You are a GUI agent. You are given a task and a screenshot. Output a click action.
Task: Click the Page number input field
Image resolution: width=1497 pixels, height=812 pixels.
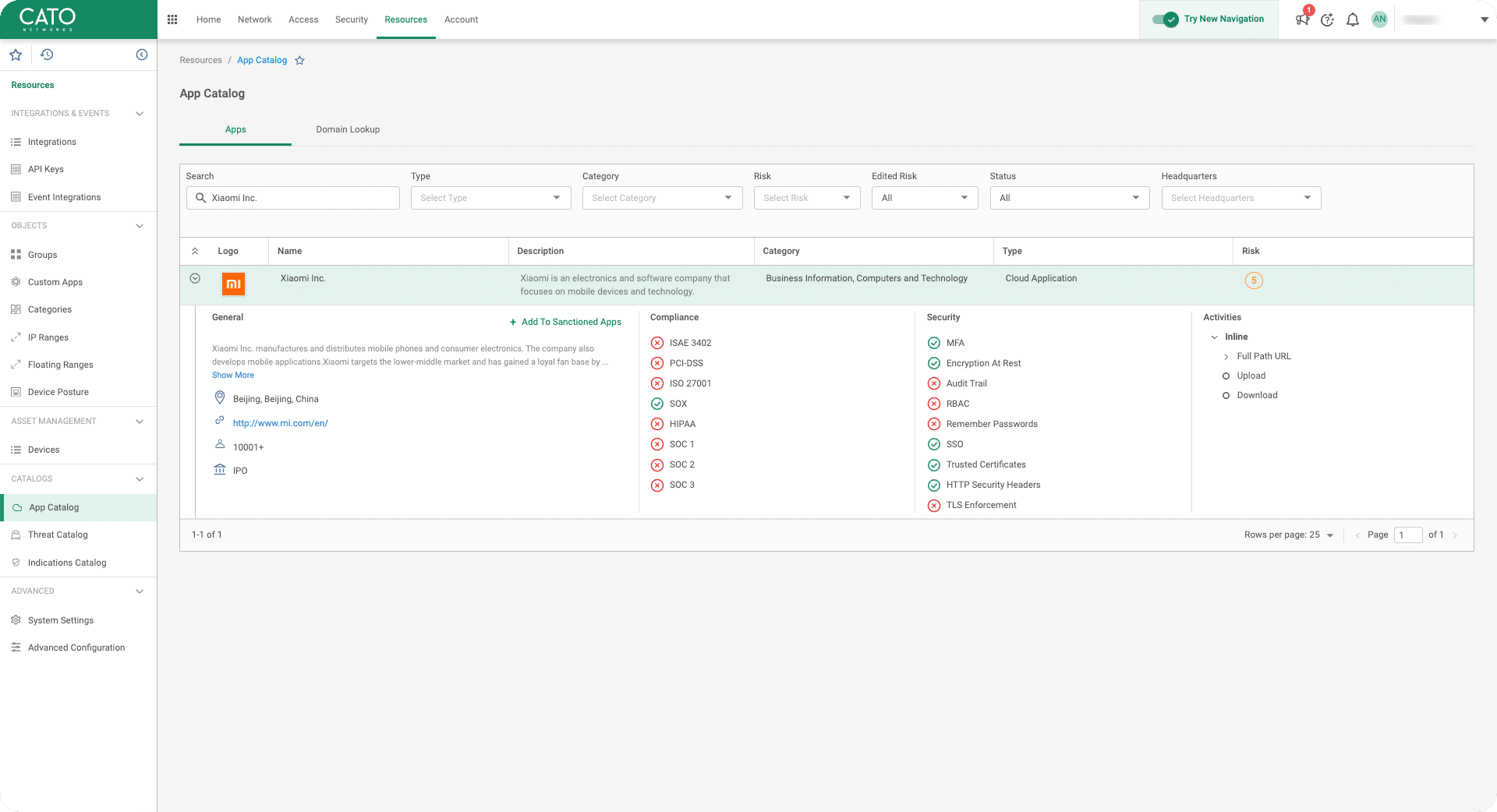[x=1408, y=535]
